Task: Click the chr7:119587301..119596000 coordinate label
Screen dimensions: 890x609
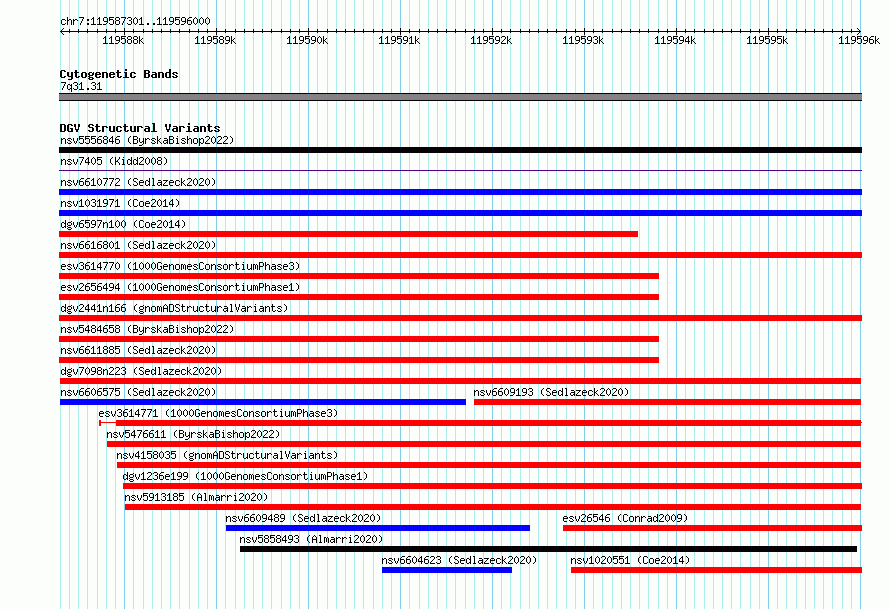Action: point(135,21)
